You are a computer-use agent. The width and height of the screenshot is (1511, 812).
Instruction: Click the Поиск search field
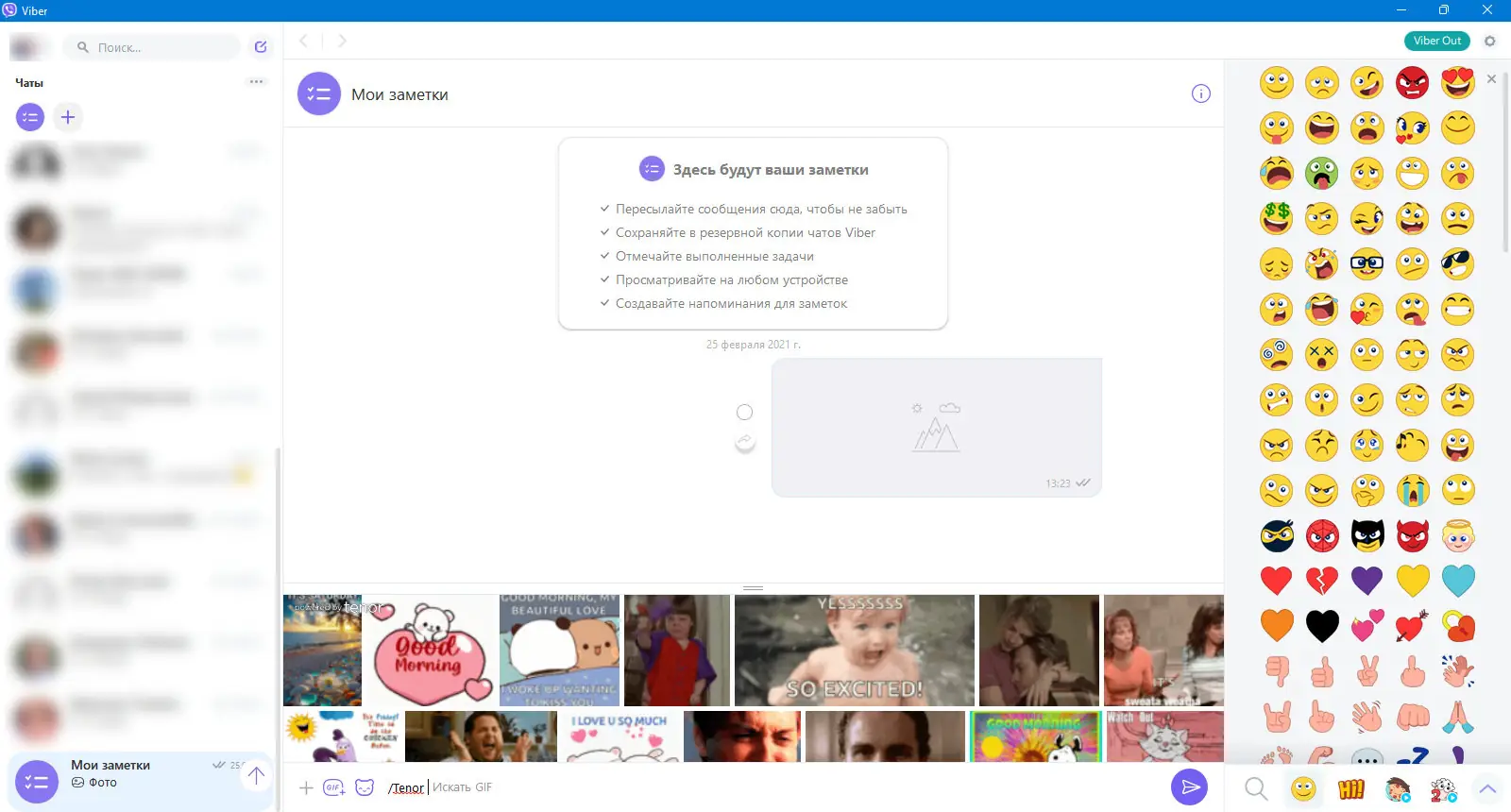click(x=151, y=47)
